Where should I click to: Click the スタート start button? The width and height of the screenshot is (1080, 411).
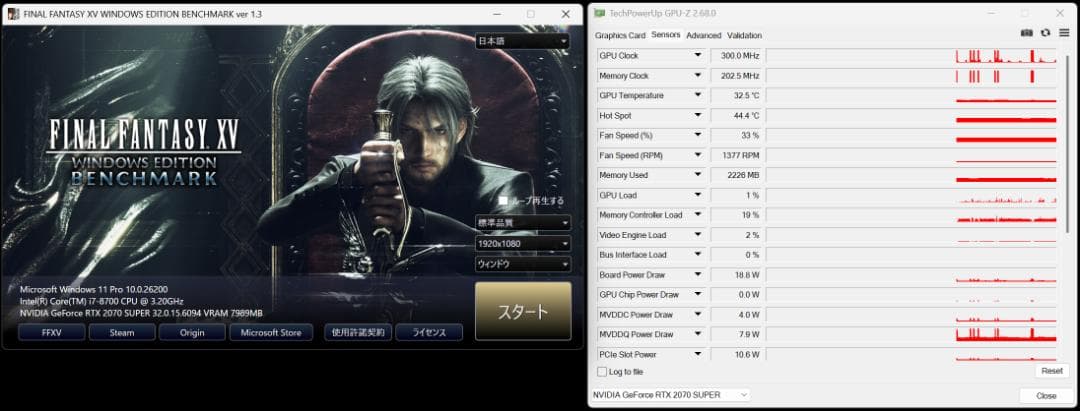pyautogui.click(x=523, y=311)
